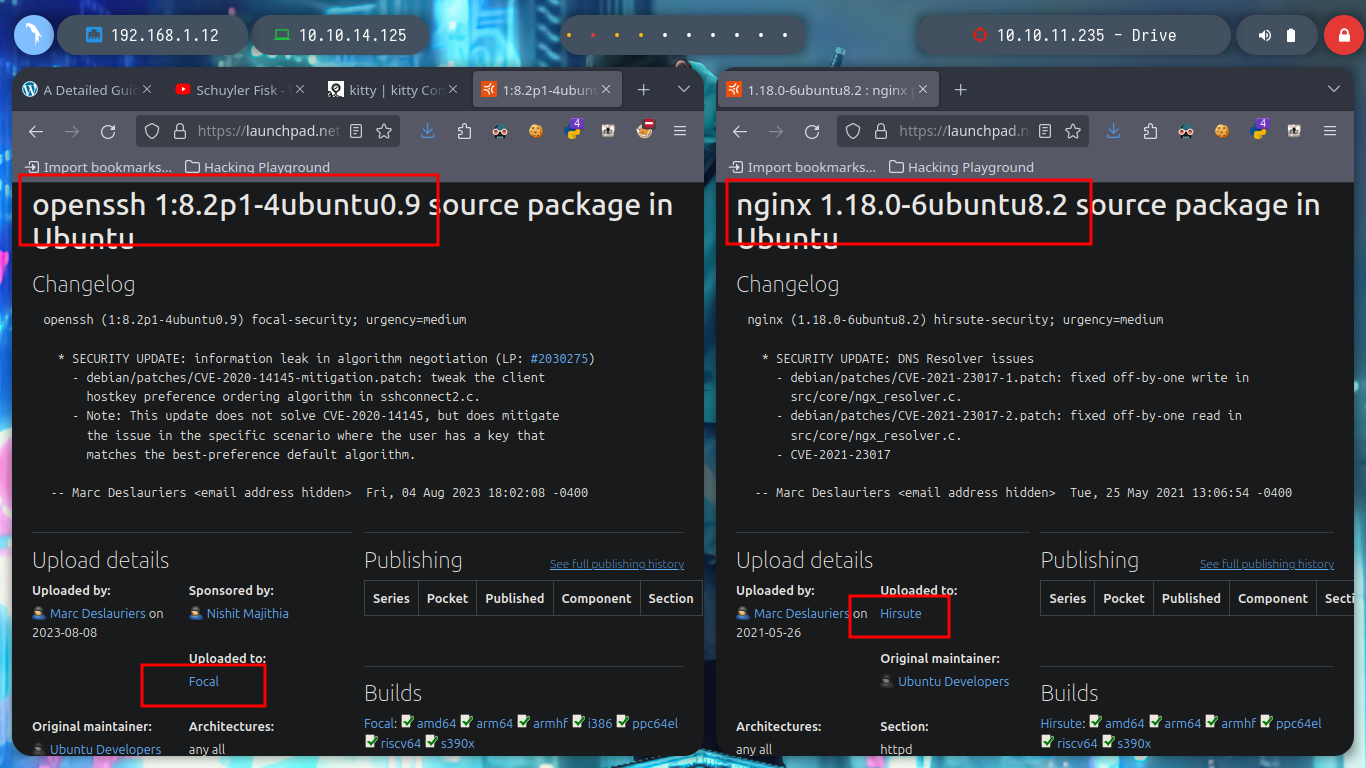Open Marc Deslauriers uploader link in openssh page
The image size is (1366, 768).
click(x=98, y=613)
